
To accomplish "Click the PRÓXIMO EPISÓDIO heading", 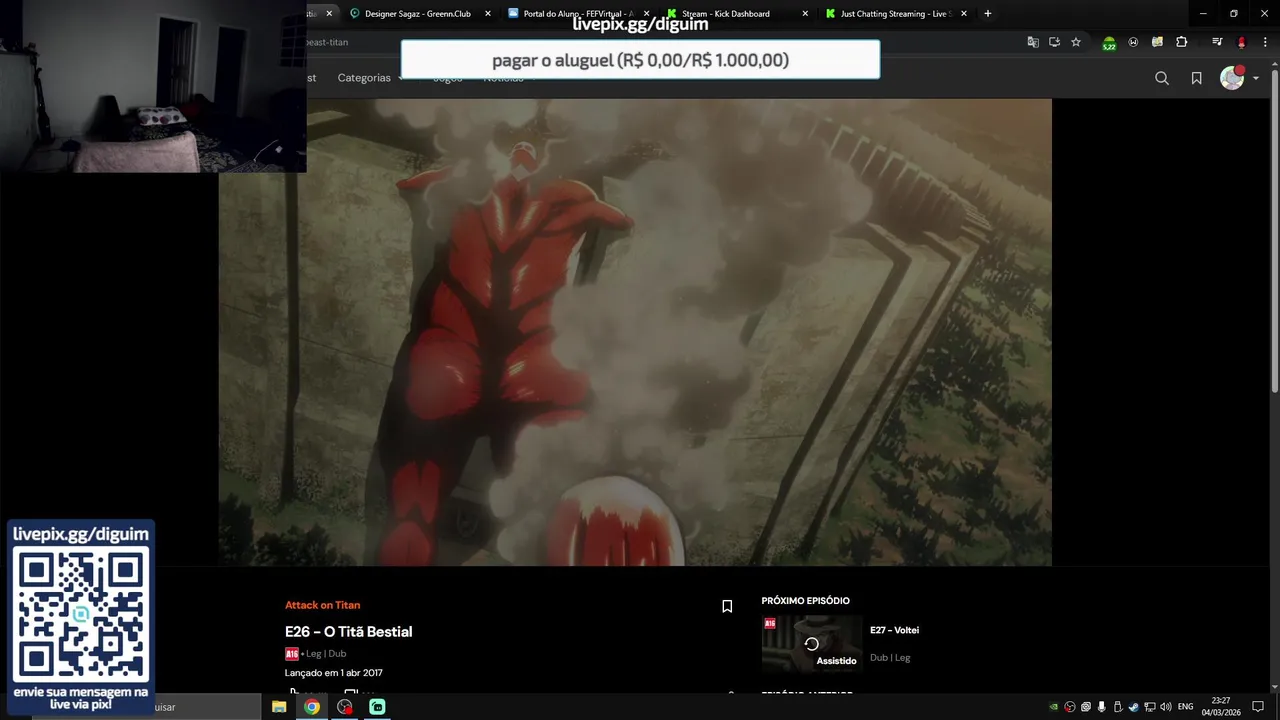I will point(805,601).
